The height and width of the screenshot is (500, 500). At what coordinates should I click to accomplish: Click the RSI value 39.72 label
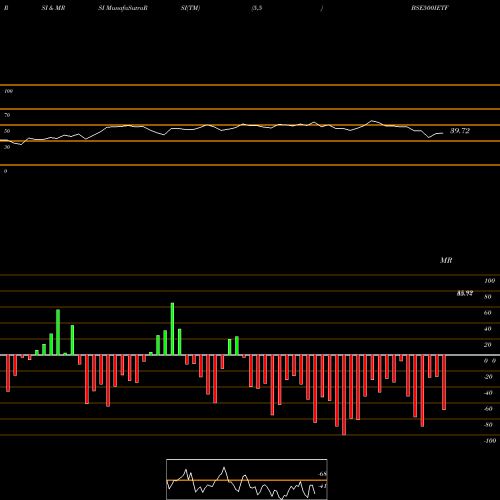[x=460, y=131]
